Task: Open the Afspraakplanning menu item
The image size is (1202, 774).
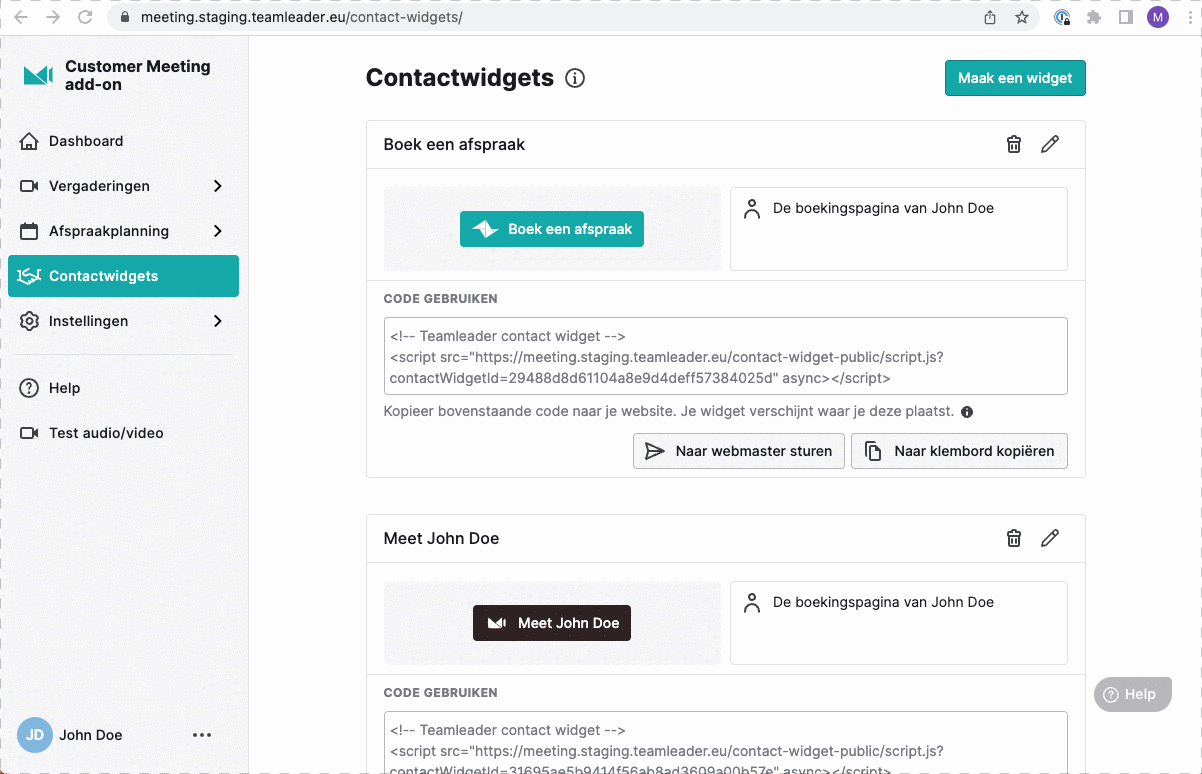Action: pos(124,231)
